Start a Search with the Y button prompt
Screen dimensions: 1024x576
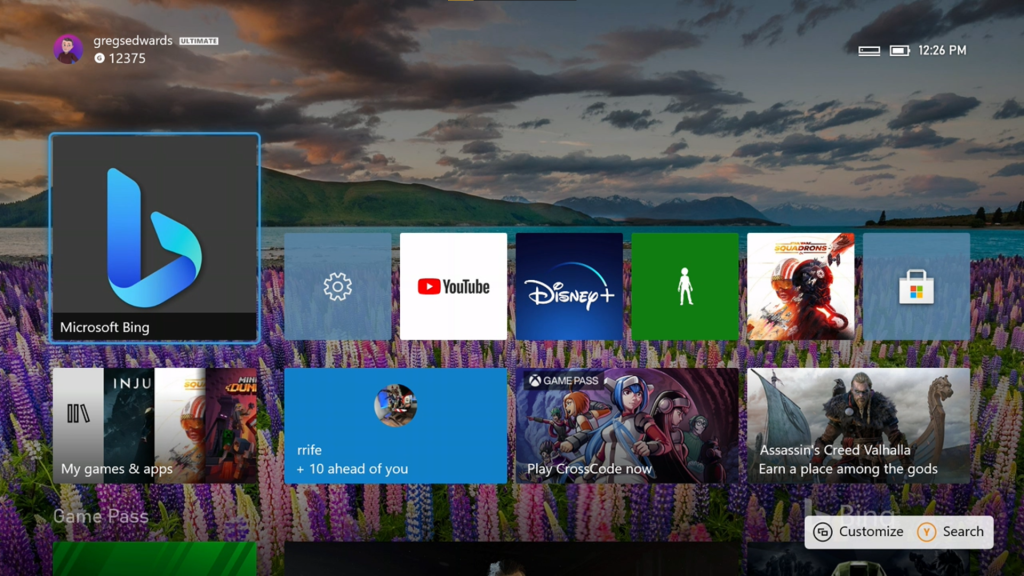pyautogui.click(x=951, y=531)
